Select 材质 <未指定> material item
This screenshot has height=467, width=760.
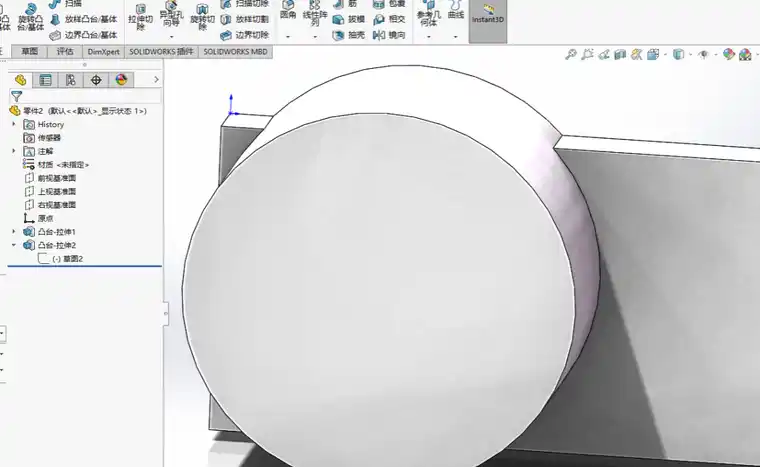coord(56,165)
